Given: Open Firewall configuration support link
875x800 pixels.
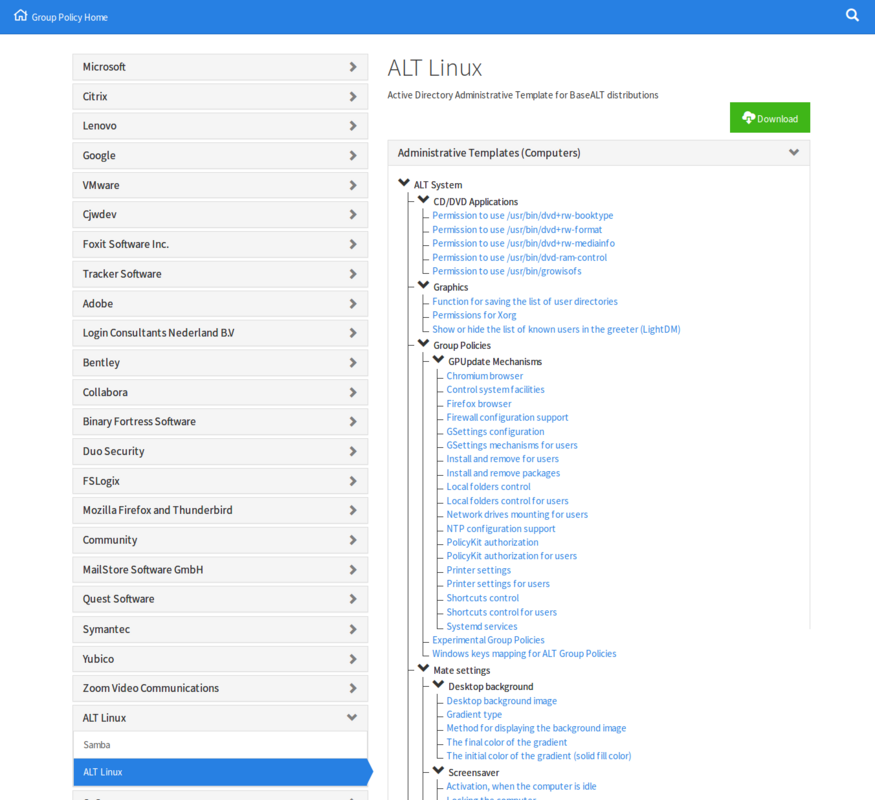Looking at the screenshot, I should (507, 417).
